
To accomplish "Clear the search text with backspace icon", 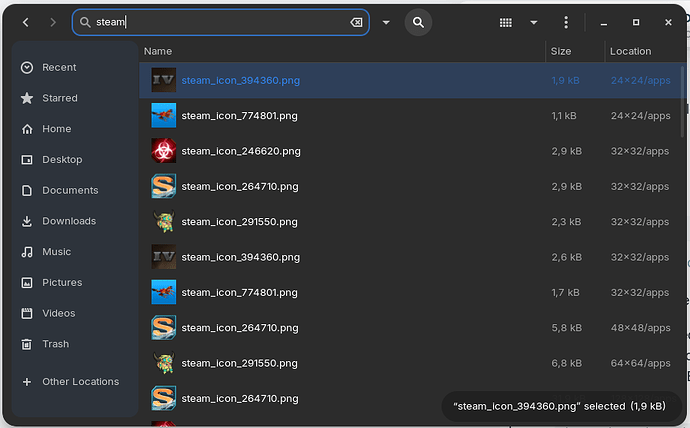I will click(x=356, y=22).
